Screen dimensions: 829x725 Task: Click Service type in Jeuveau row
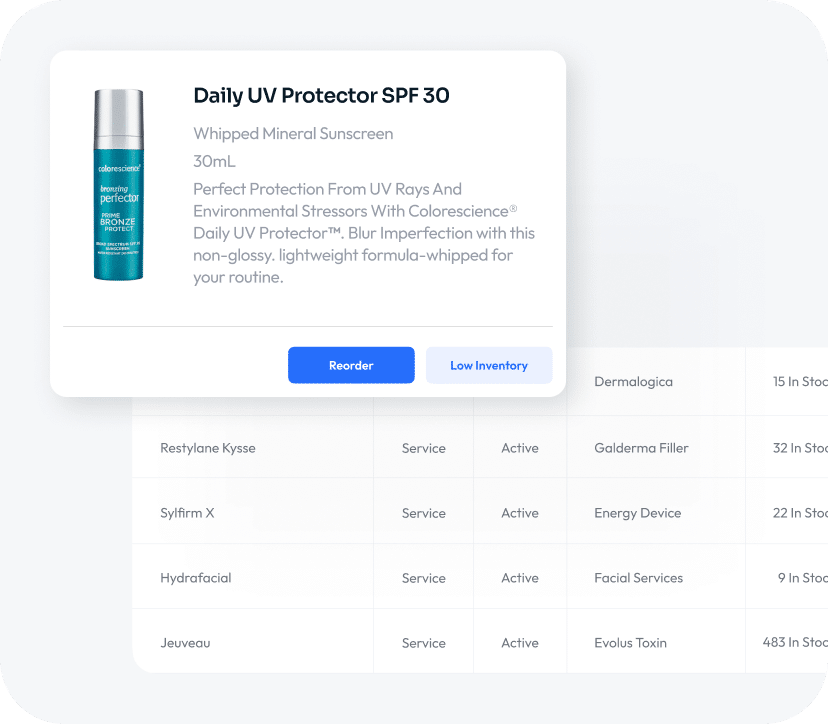coord(424,643)
